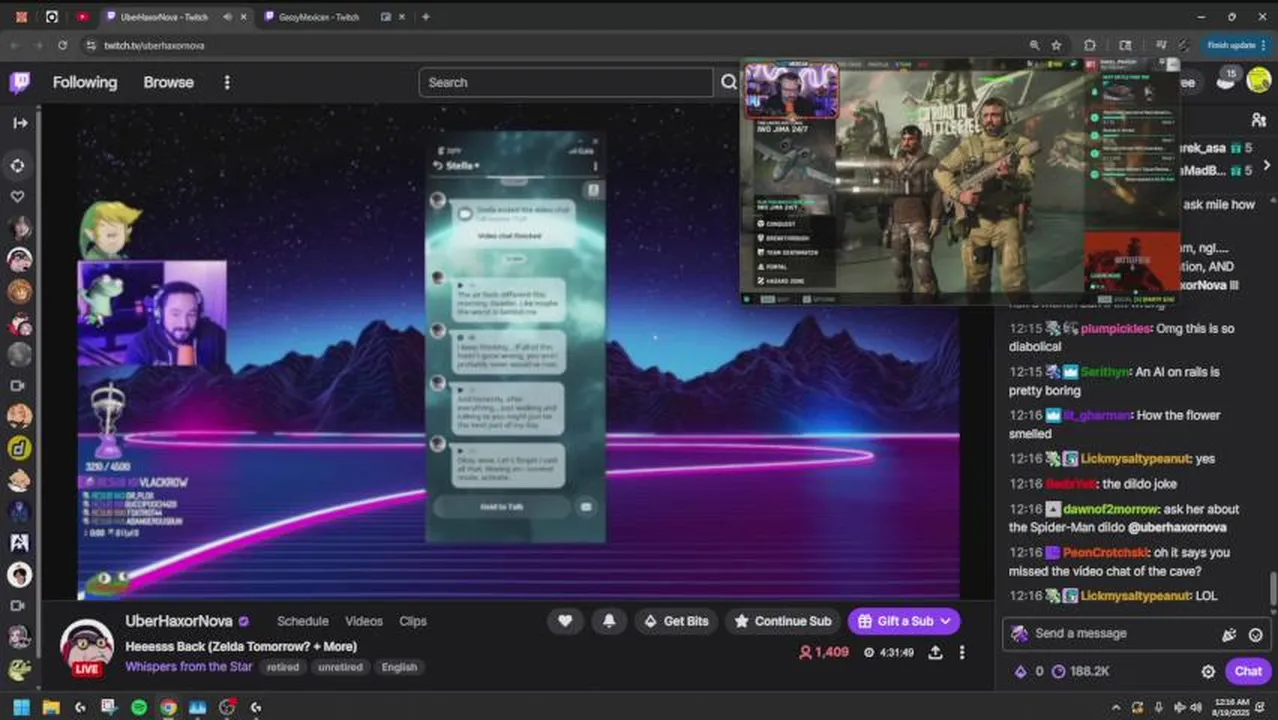Open the Following page
This screenshot has height=720, width=1278.
pos(85,82)
